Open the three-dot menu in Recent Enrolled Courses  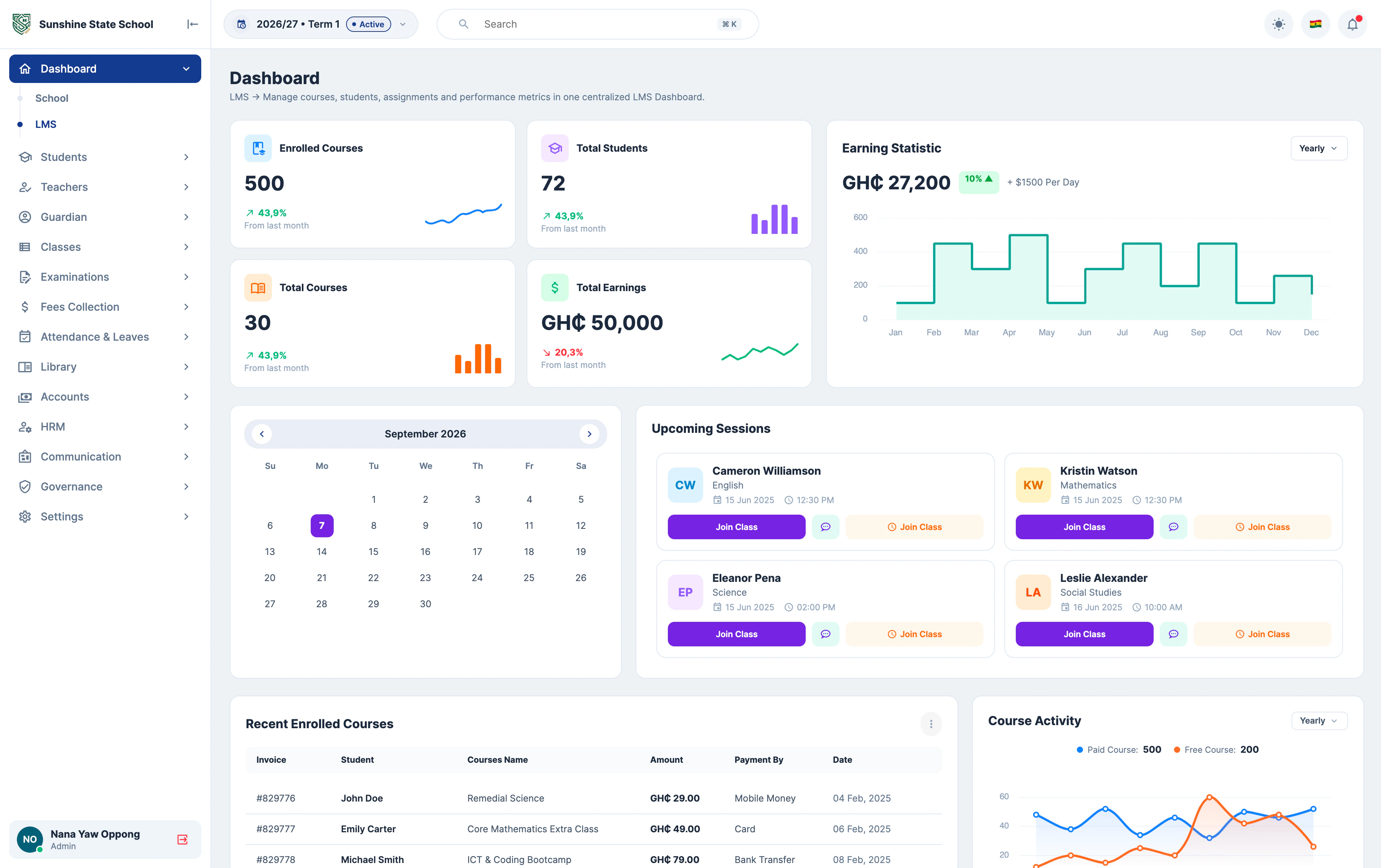[x=931, y=724]
